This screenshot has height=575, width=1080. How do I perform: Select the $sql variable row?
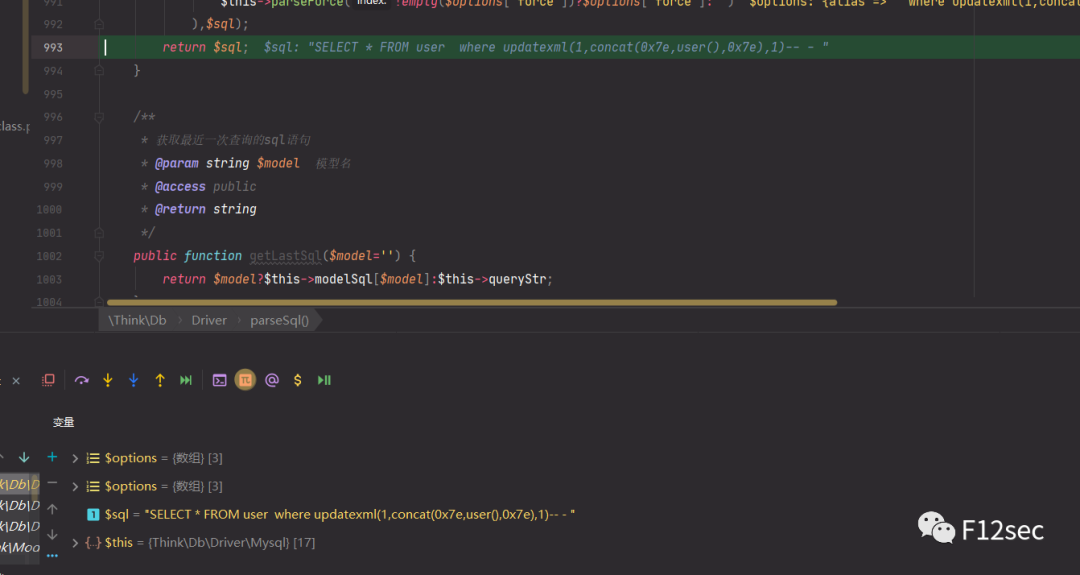click(x=331, y=514)
